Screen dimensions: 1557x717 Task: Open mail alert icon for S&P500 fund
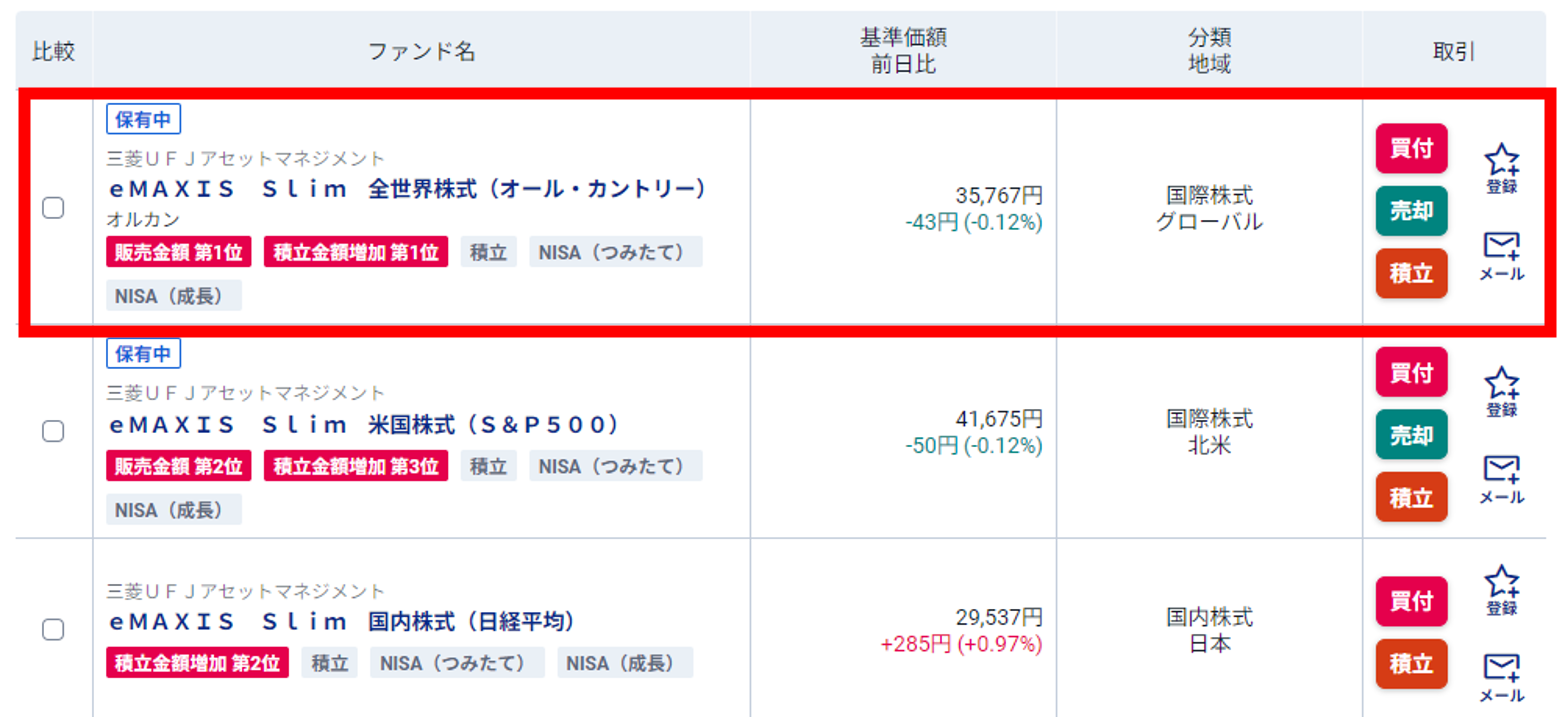pyautogui.click(x=1501, y=479)
